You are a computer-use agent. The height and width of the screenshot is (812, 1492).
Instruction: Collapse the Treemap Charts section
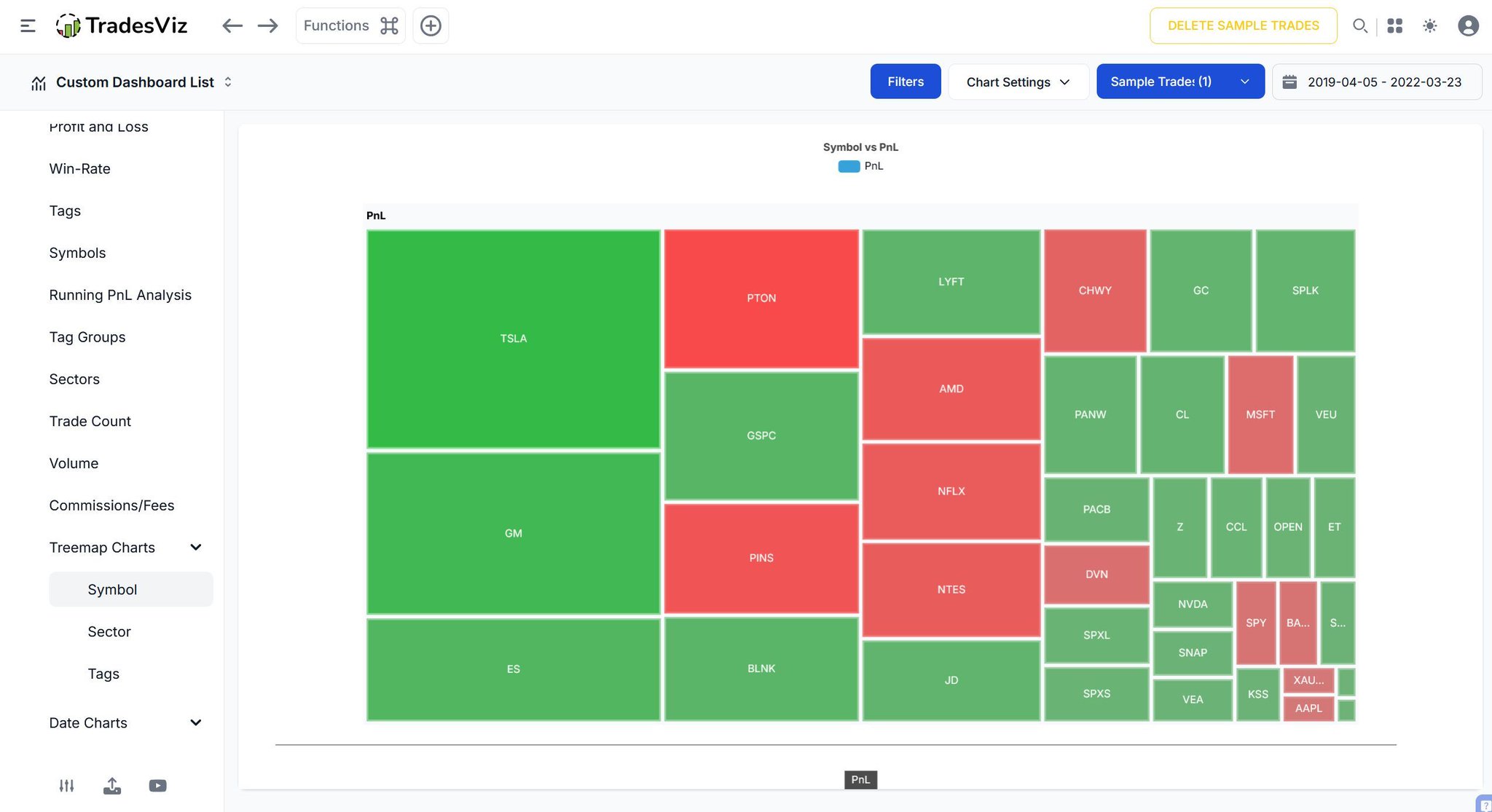[195, 548]
